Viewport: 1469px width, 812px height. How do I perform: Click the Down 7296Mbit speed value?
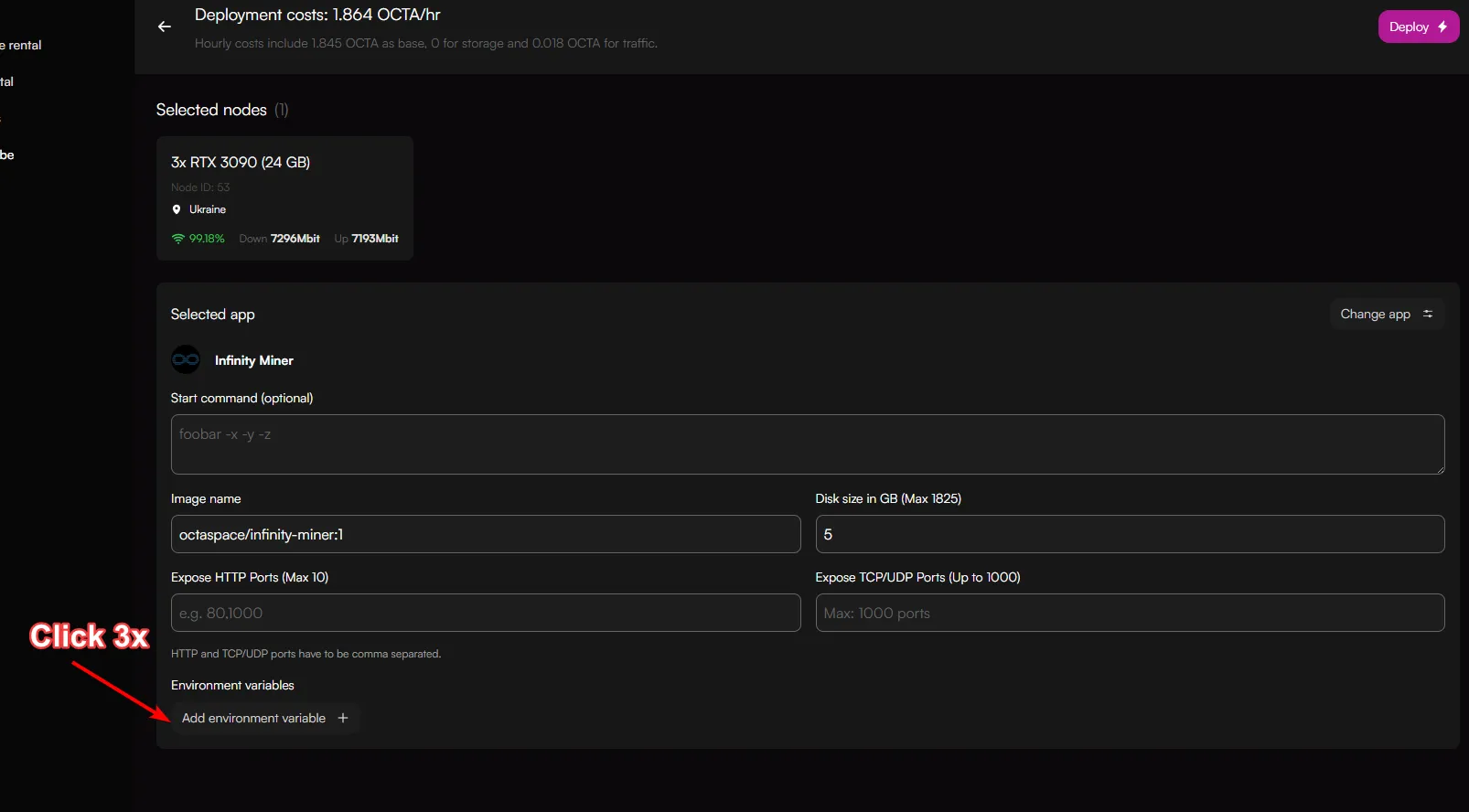(x=280, y=239)
